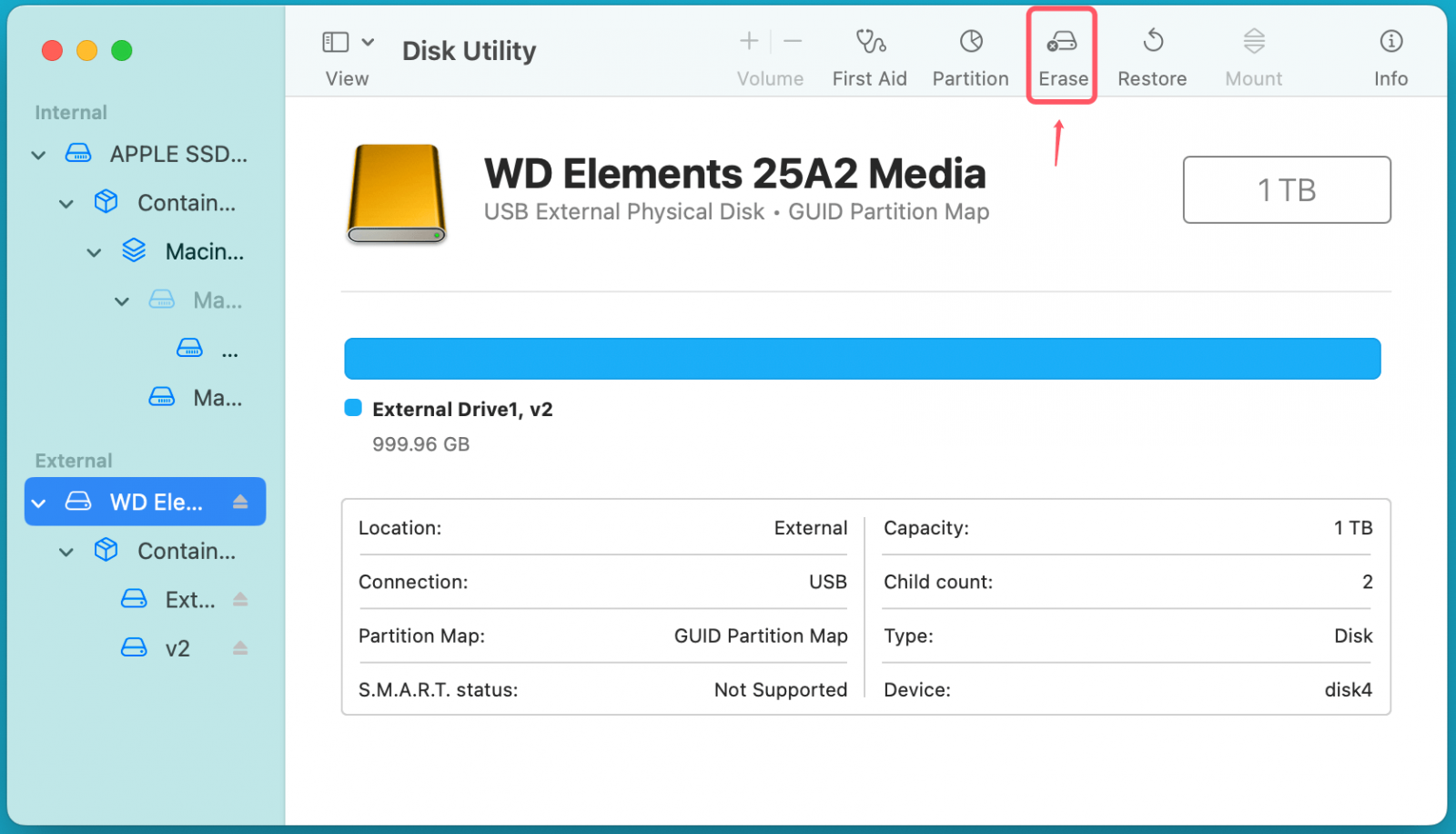1456x834 pixels.
Task: Collapse the APPLE SSD tree item
Action: 38,155
